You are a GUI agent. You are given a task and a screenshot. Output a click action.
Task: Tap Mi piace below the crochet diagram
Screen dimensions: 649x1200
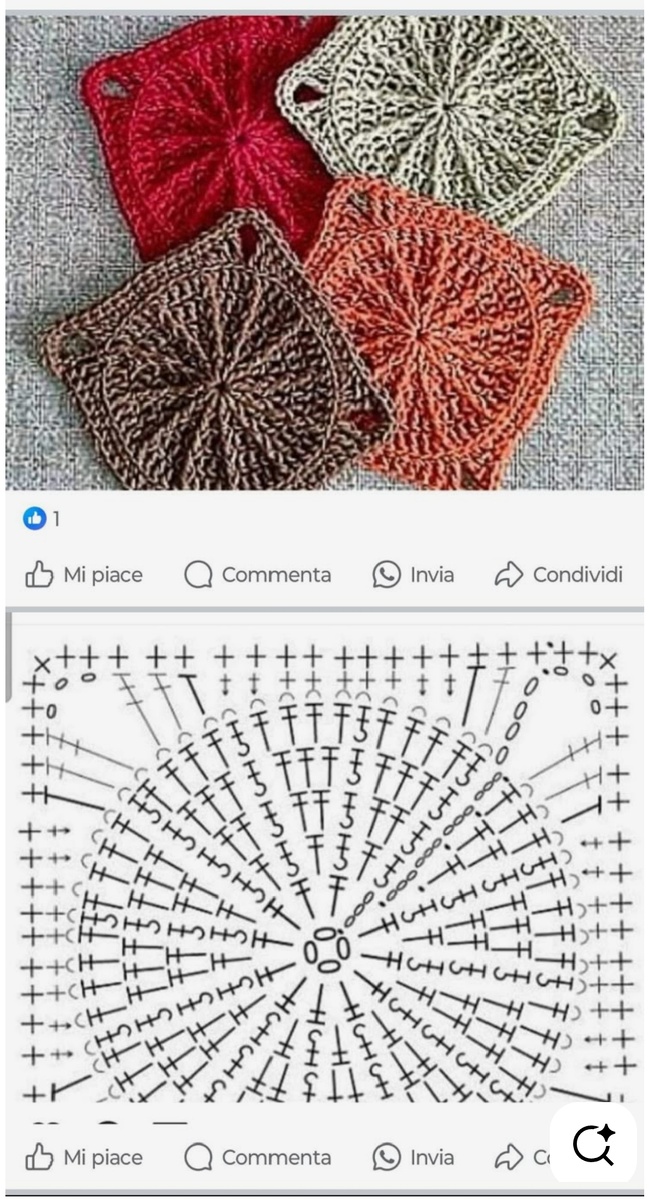coord(84,1157)
